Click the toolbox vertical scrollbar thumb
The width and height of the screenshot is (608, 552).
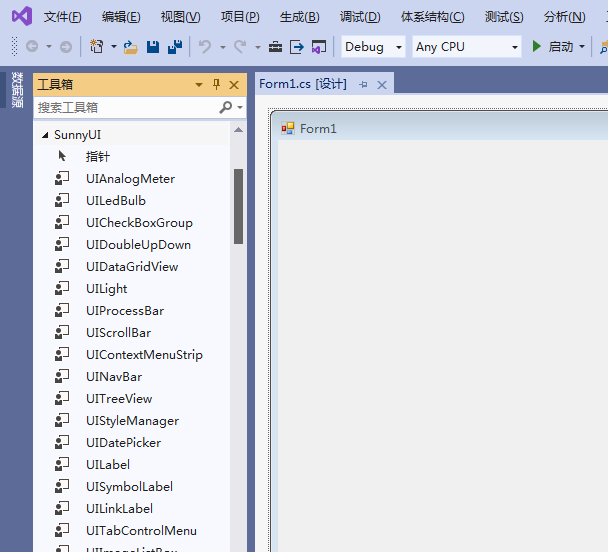[238, 206]
